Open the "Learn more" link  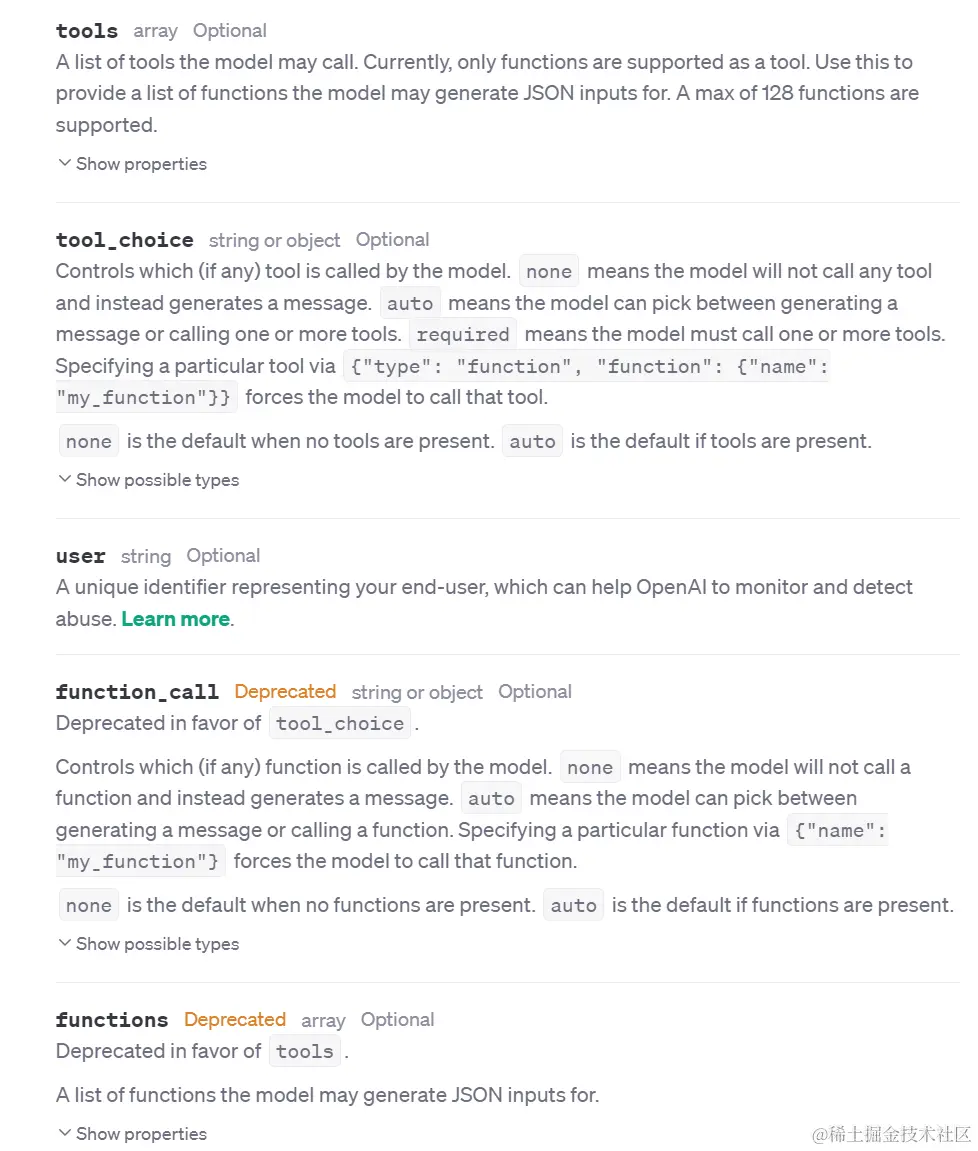[175, 619]
